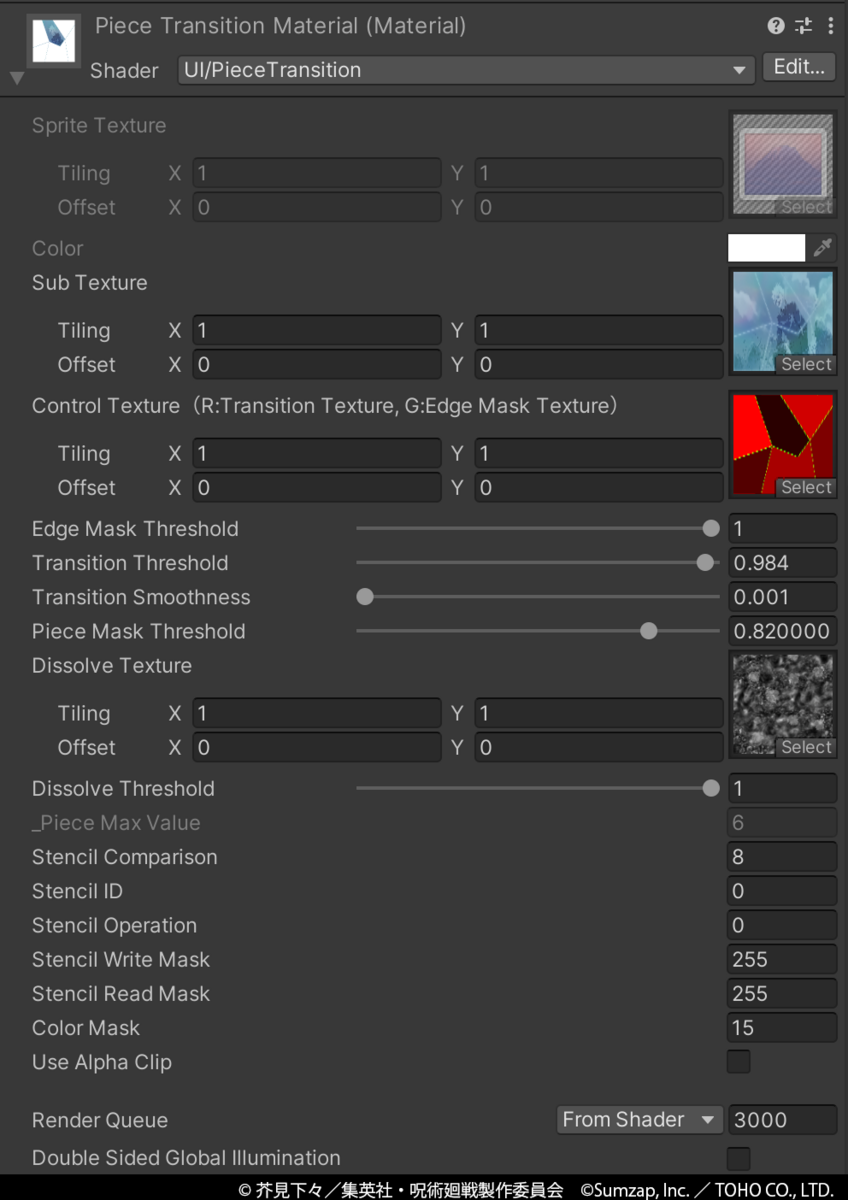This screenshot has width=848, height=1200.
Task: Click the Sub Texture Offset Y field
Action: click(599, 365)
